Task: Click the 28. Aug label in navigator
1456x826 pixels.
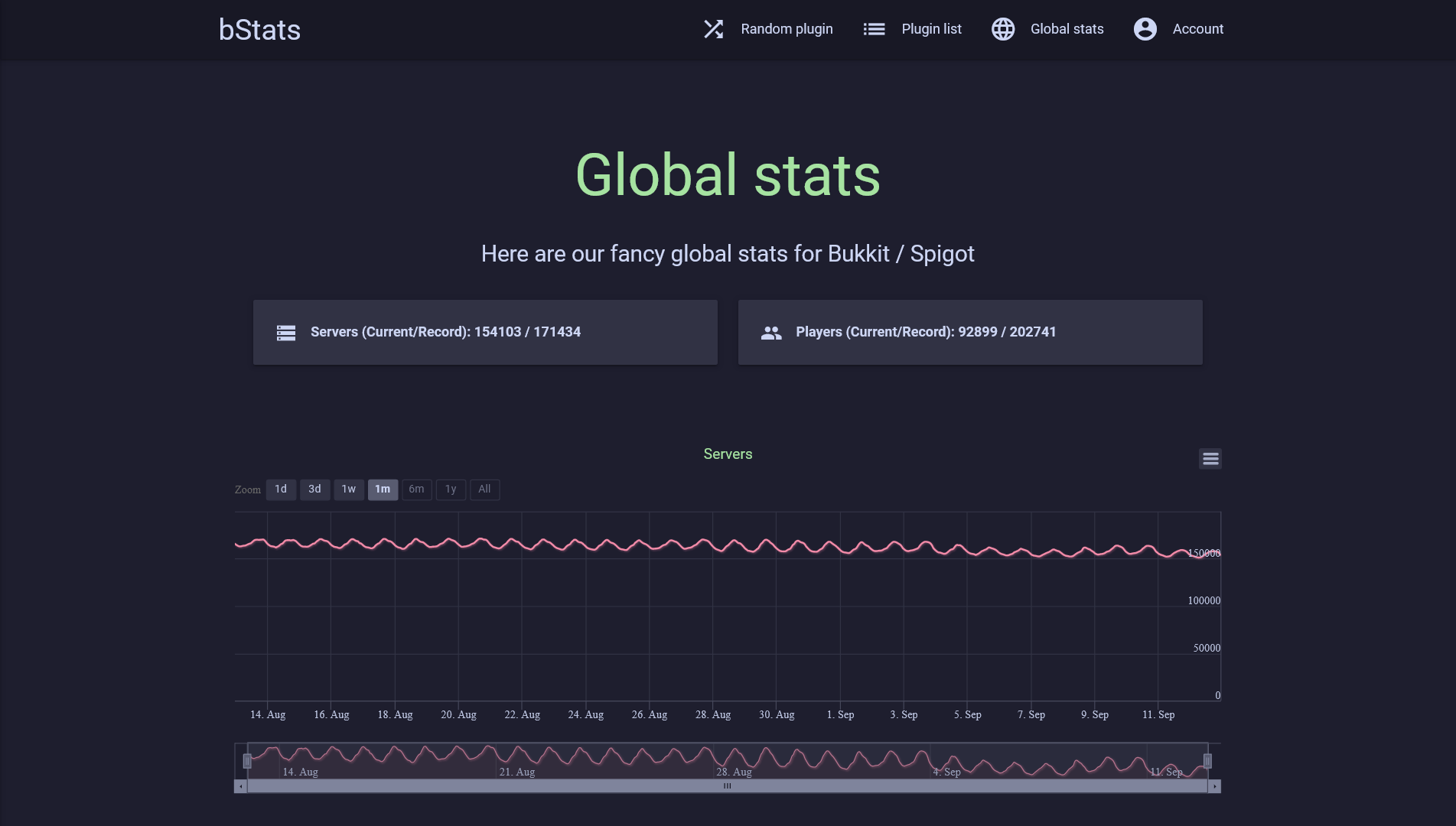Action: pos(734,772)
